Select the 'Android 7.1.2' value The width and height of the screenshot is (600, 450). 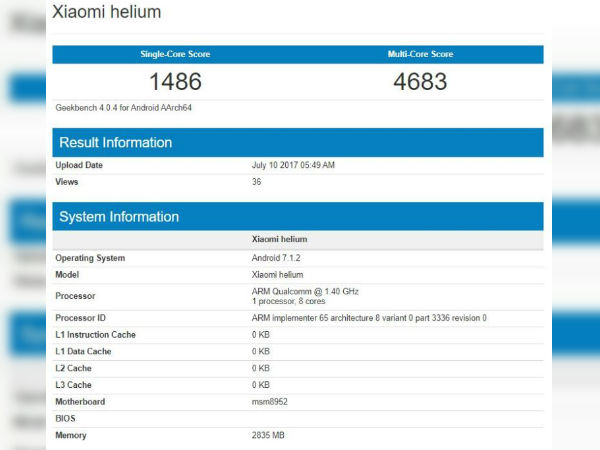(x=276, y=258)
